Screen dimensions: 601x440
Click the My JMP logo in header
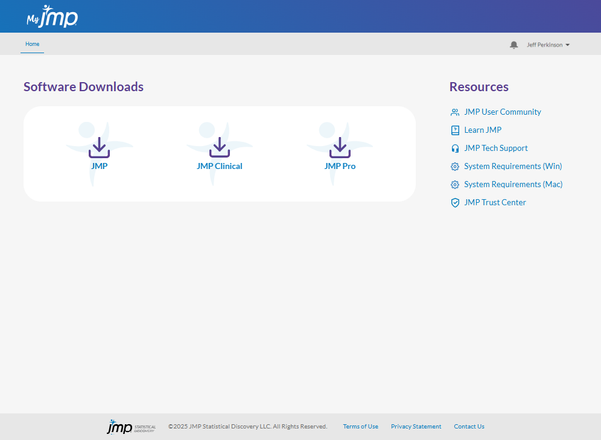(52, 16)
